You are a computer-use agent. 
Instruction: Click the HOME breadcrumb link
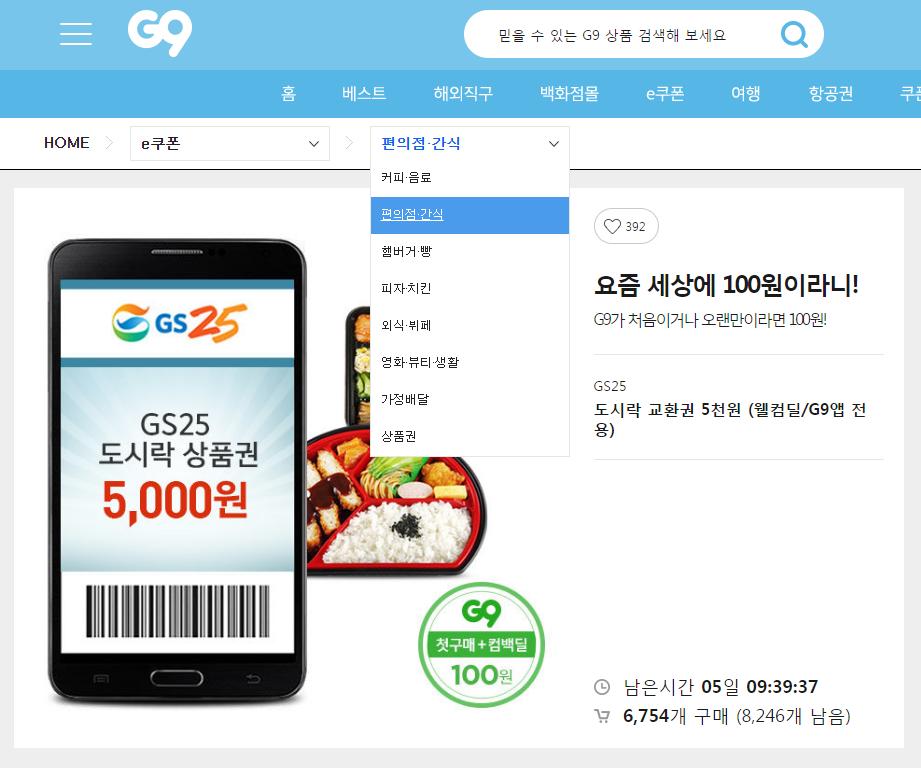tap(66, 143)
